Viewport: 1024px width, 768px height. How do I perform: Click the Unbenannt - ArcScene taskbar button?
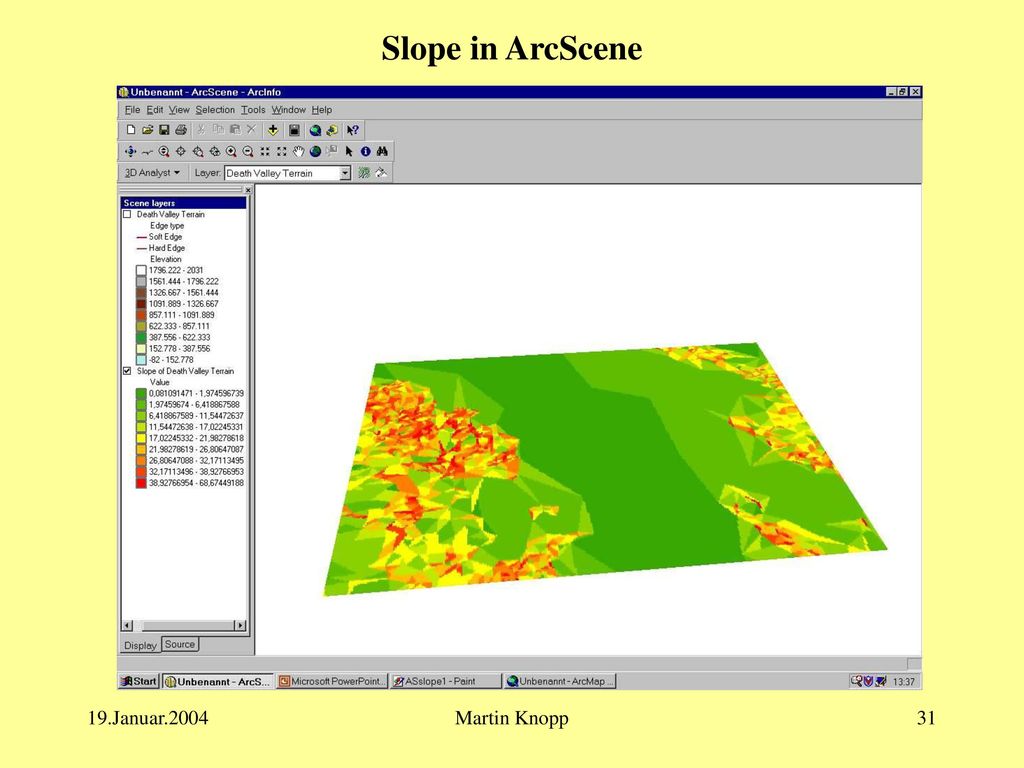[x=218, y=681]
